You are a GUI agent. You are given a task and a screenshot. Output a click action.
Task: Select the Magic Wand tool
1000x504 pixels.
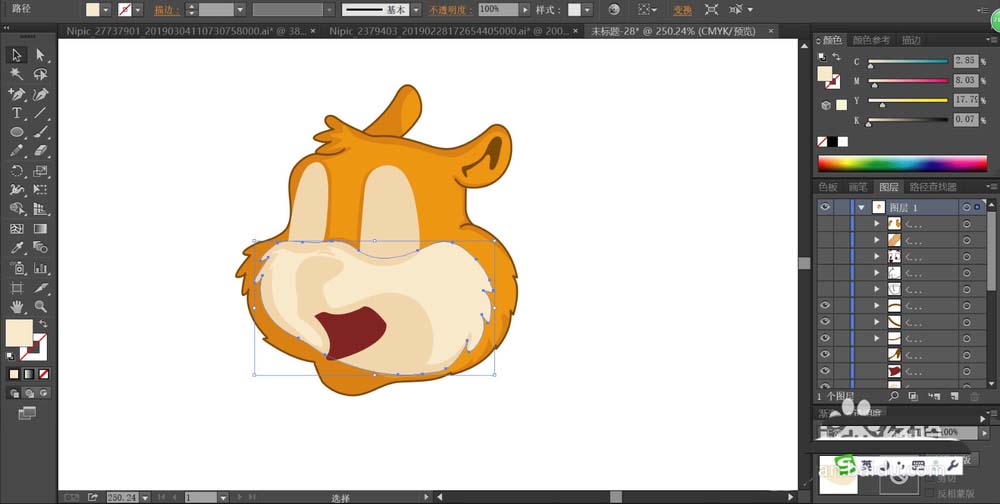tap(17, 75)
